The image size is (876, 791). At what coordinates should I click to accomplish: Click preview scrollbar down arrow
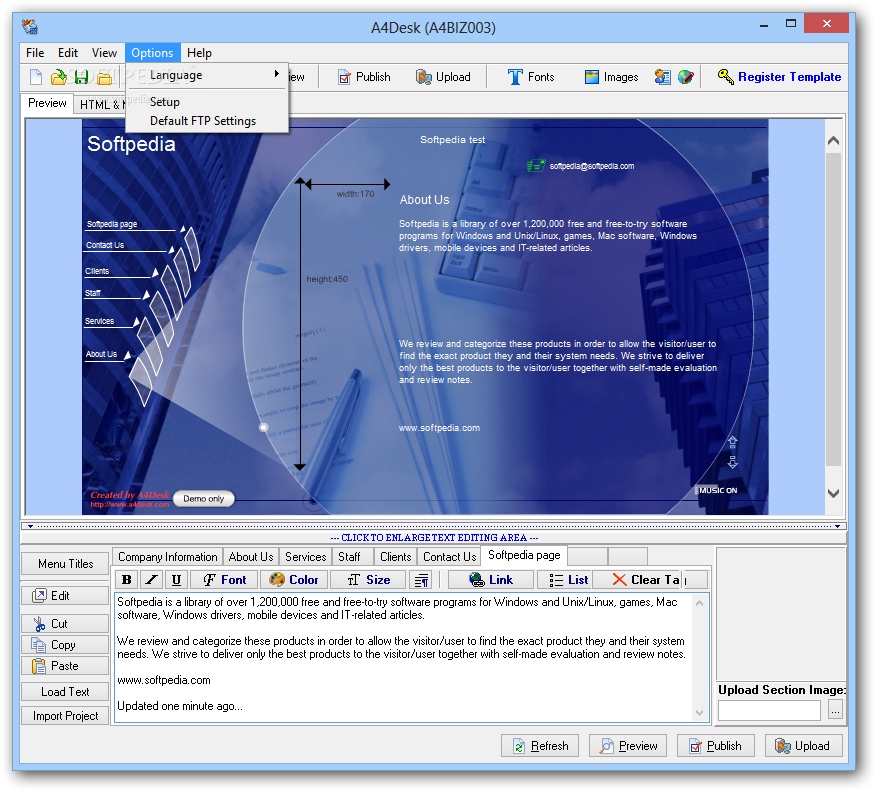click(834, 493)
